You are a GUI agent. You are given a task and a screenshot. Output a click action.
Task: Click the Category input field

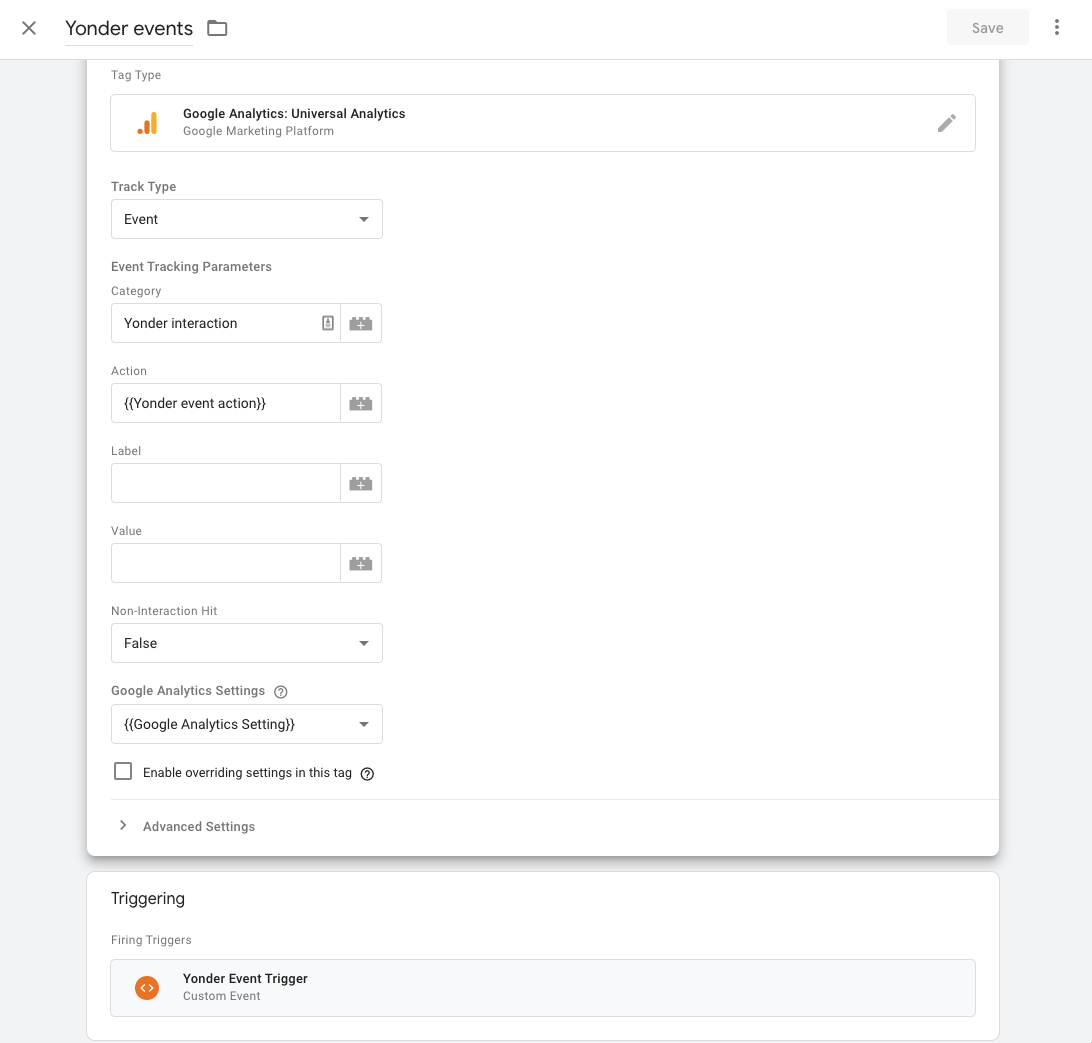pos(226,323)
